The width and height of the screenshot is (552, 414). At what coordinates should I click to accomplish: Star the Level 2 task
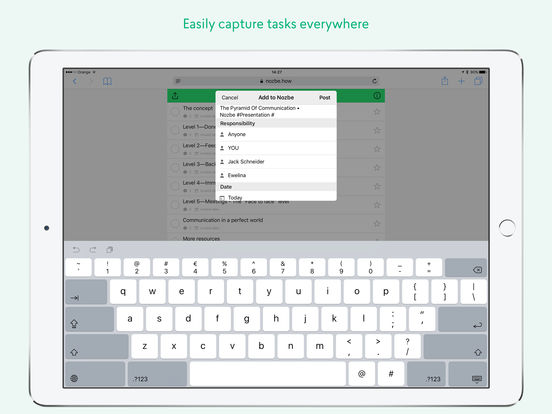click(x=377, y=149)
